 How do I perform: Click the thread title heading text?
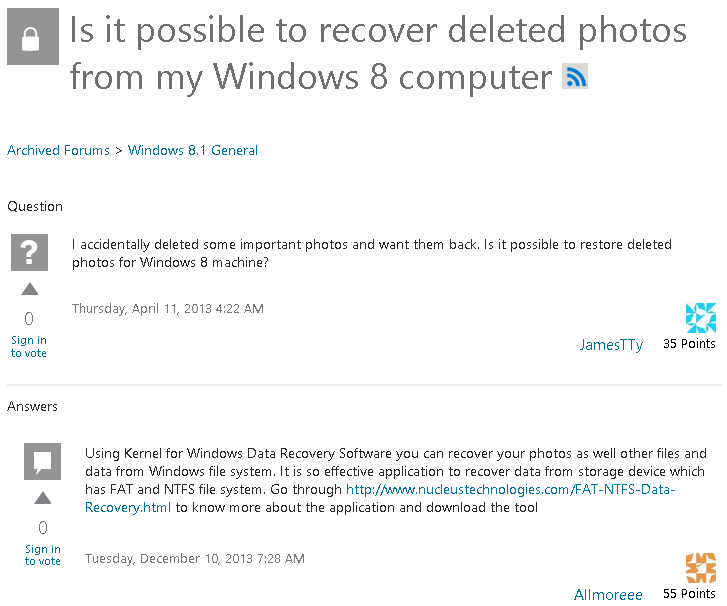click(x=378, y=53)
